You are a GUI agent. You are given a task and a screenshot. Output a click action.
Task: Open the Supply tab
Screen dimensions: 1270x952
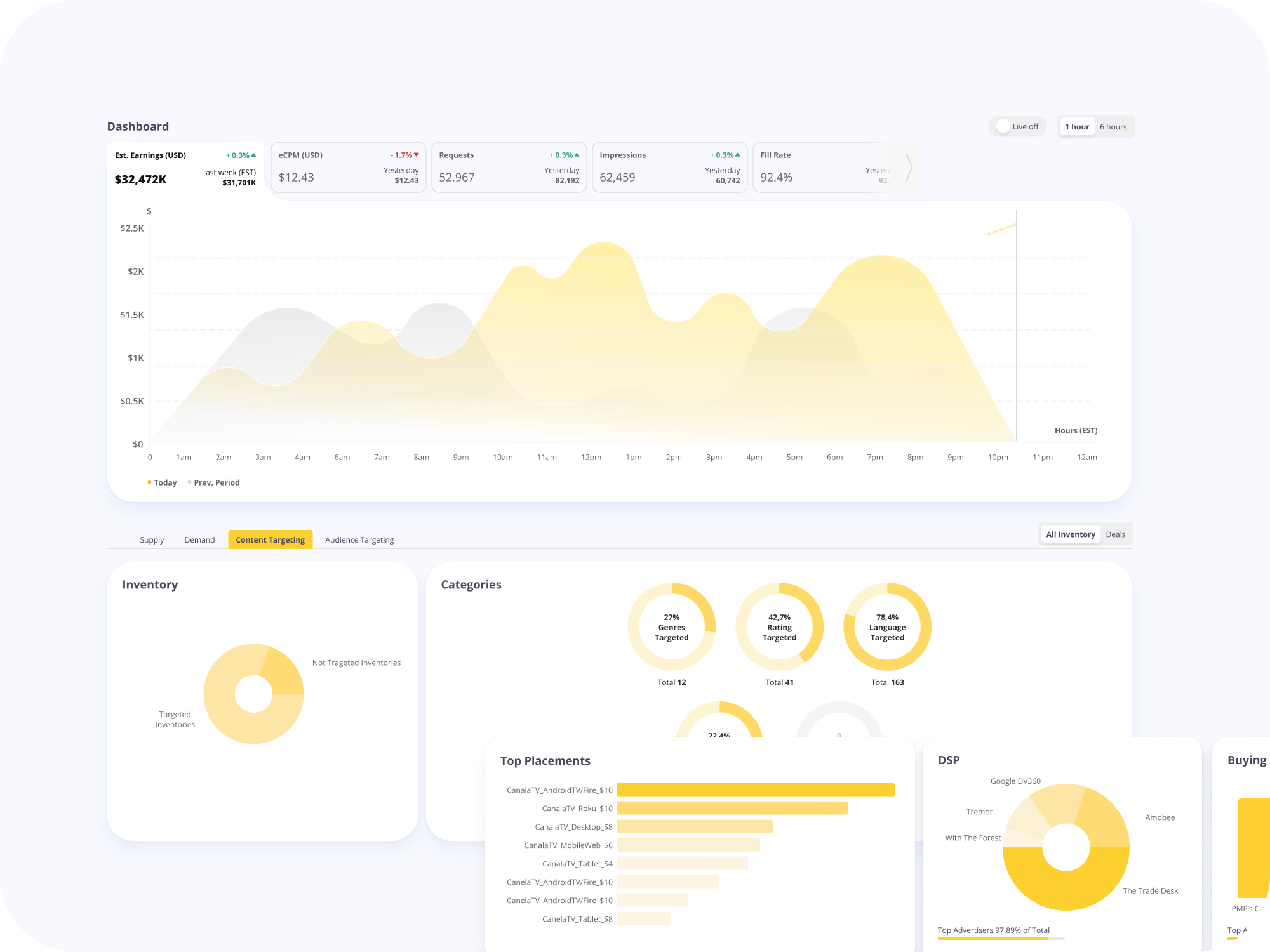(152, 540)
